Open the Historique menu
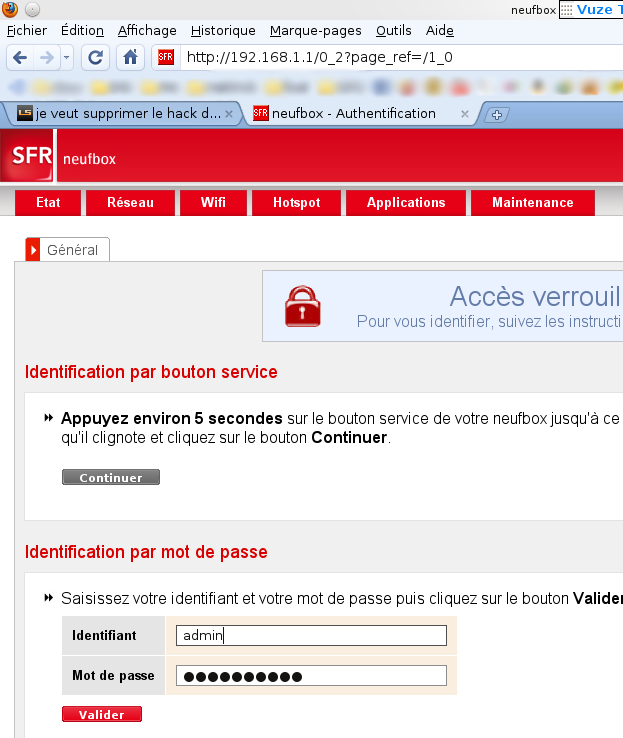 [223, 31]
